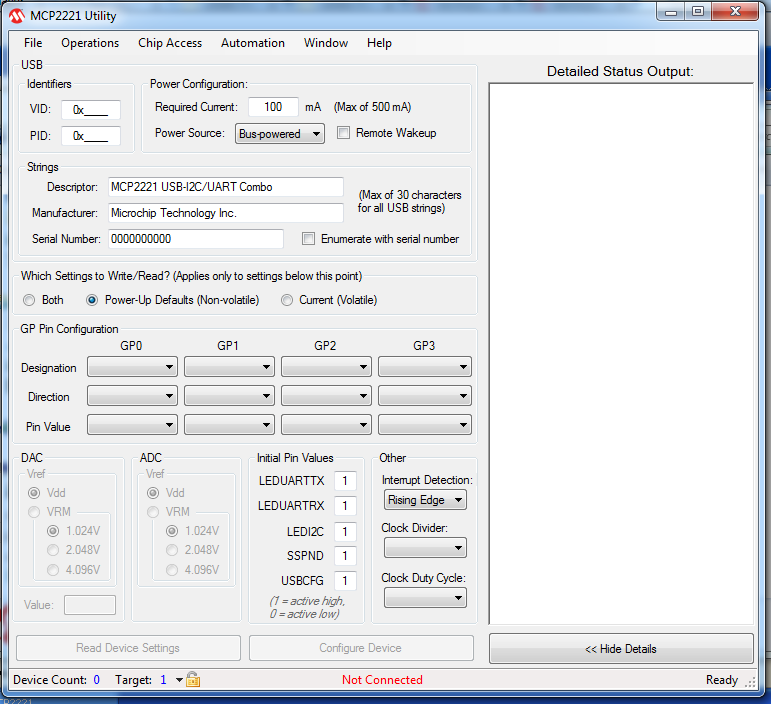Image resolution: width=771 pixels, height=704 pixels.
Task: Click the LEDUARTTX value field
Action: (345, 480)
